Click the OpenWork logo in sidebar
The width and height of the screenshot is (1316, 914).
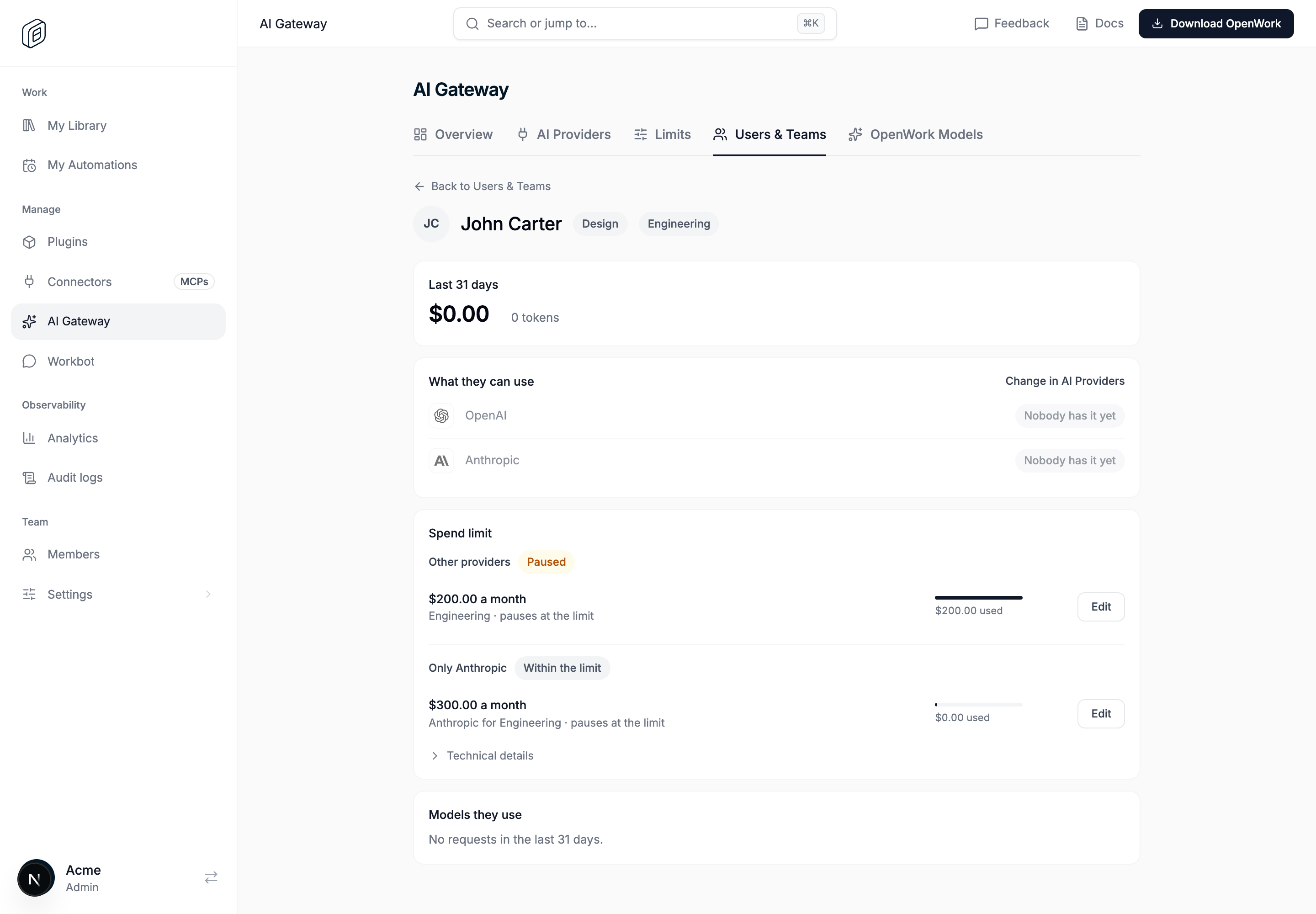click(34, 33)
